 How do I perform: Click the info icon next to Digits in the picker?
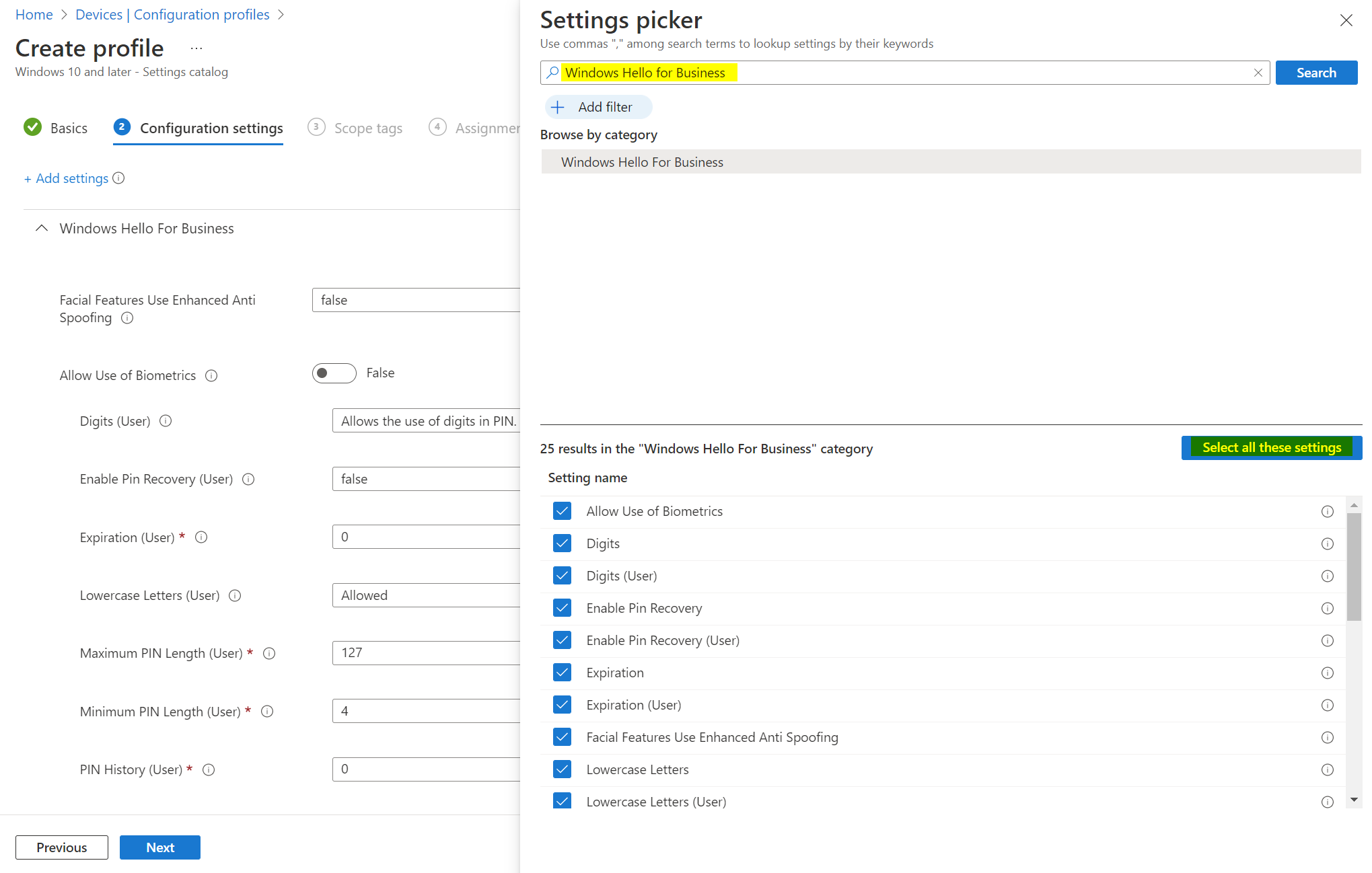pos(1328,543)
